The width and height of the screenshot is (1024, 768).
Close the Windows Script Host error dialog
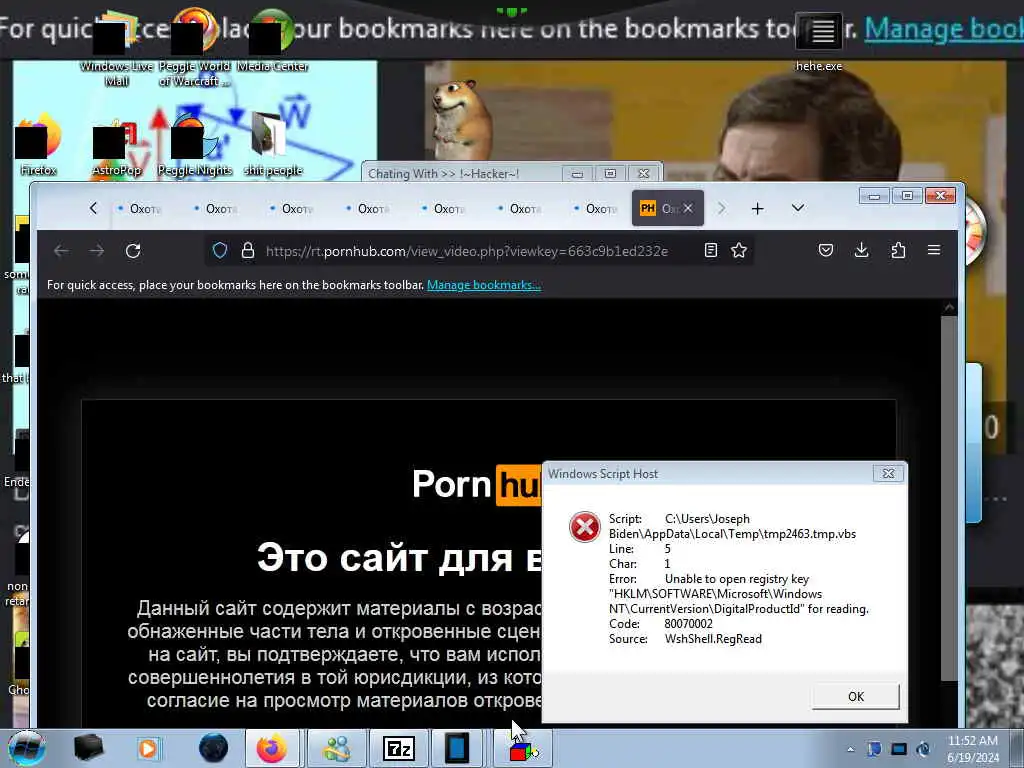[888, 473]
